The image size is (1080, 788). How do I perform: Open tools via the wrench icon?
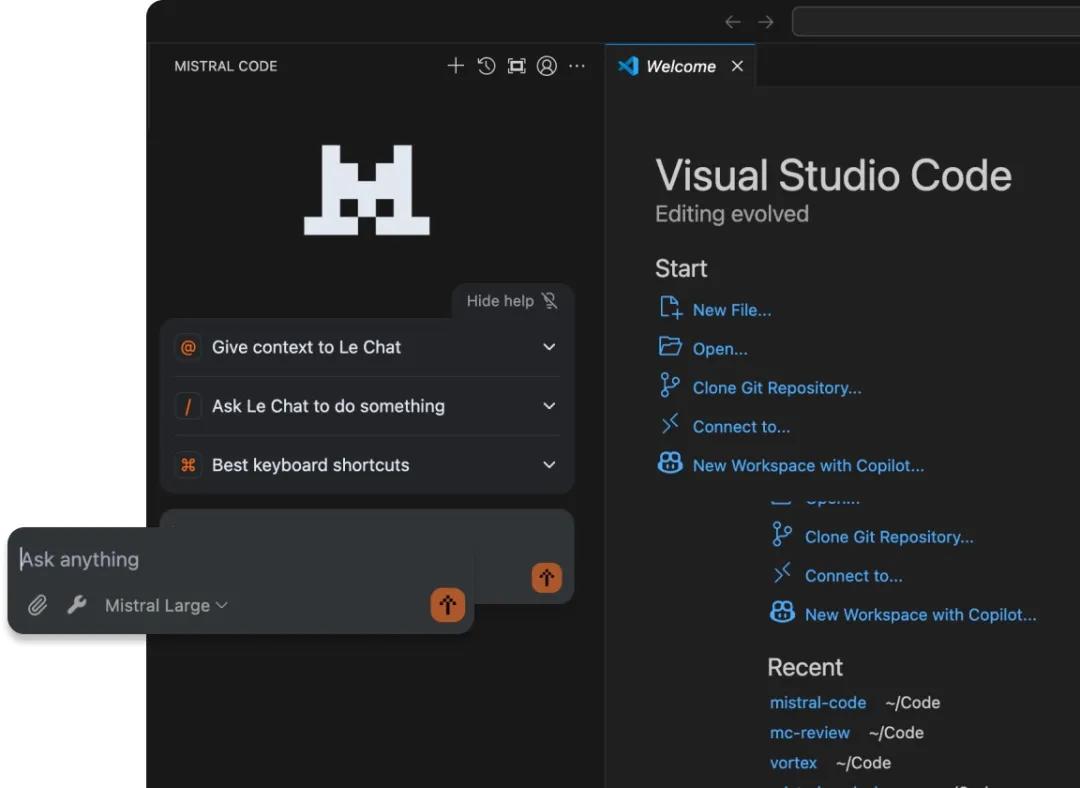(76, 605)
